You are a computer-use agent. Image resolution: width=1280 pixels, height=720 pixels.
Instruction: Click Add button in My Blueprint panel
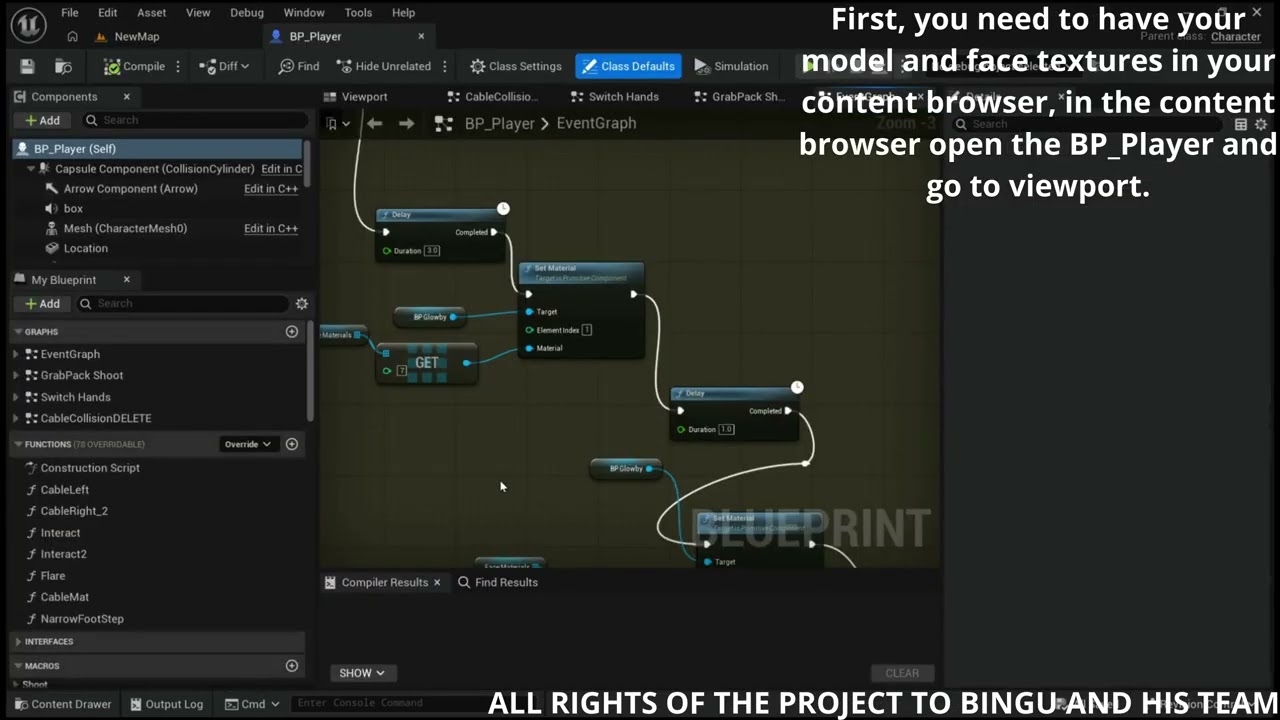click(x=41, y=304)
